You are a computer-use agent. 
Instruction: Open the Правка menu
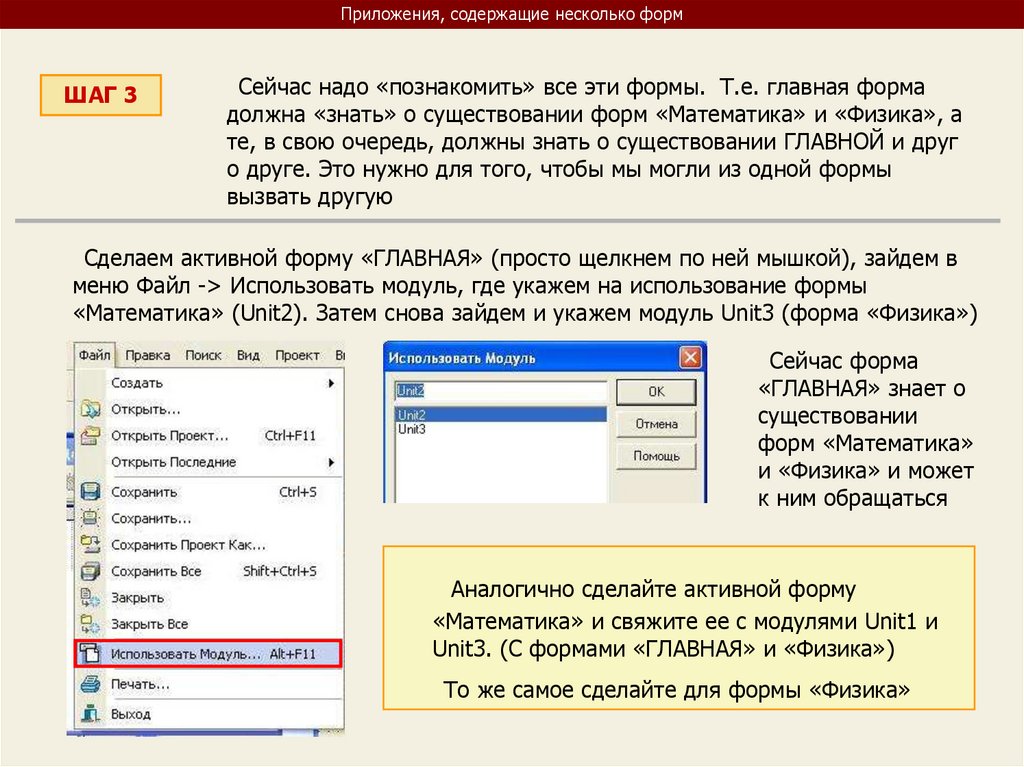point(148,355)
